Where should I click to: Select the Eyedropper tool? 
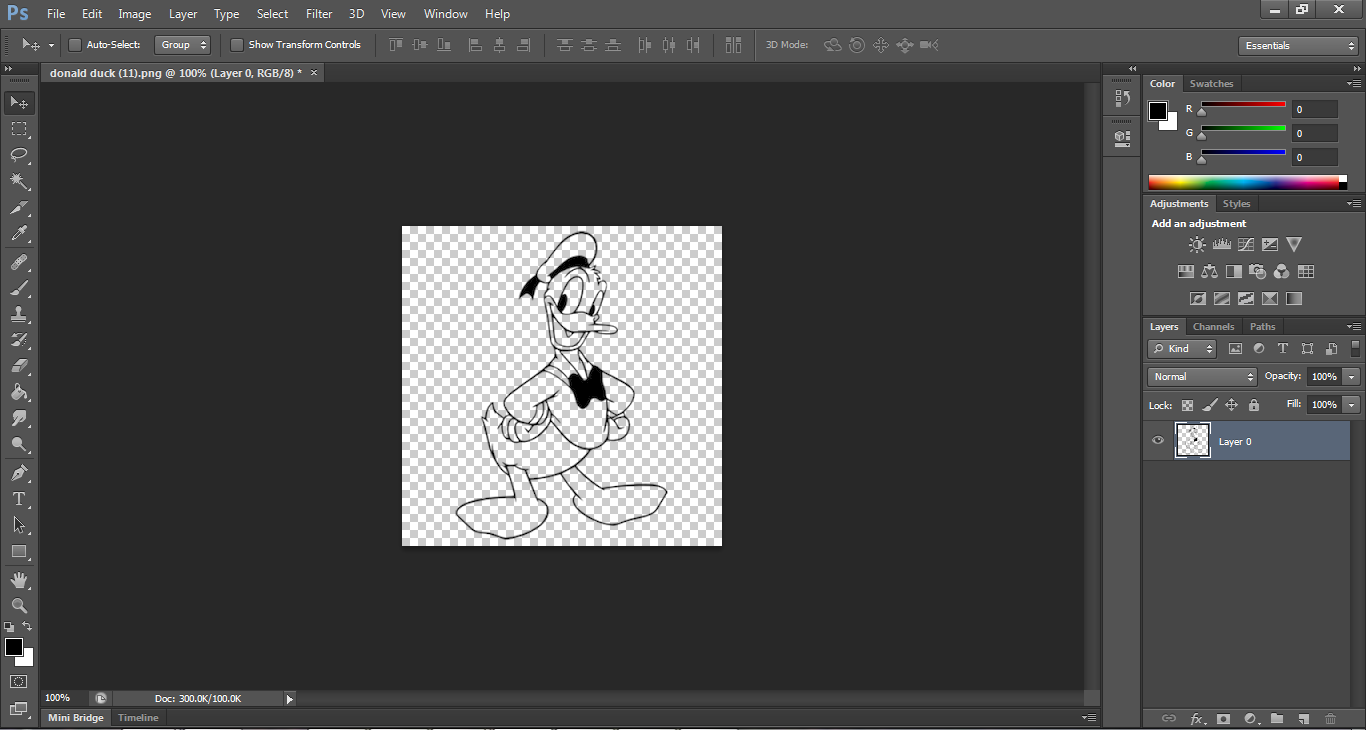point(19,234)
